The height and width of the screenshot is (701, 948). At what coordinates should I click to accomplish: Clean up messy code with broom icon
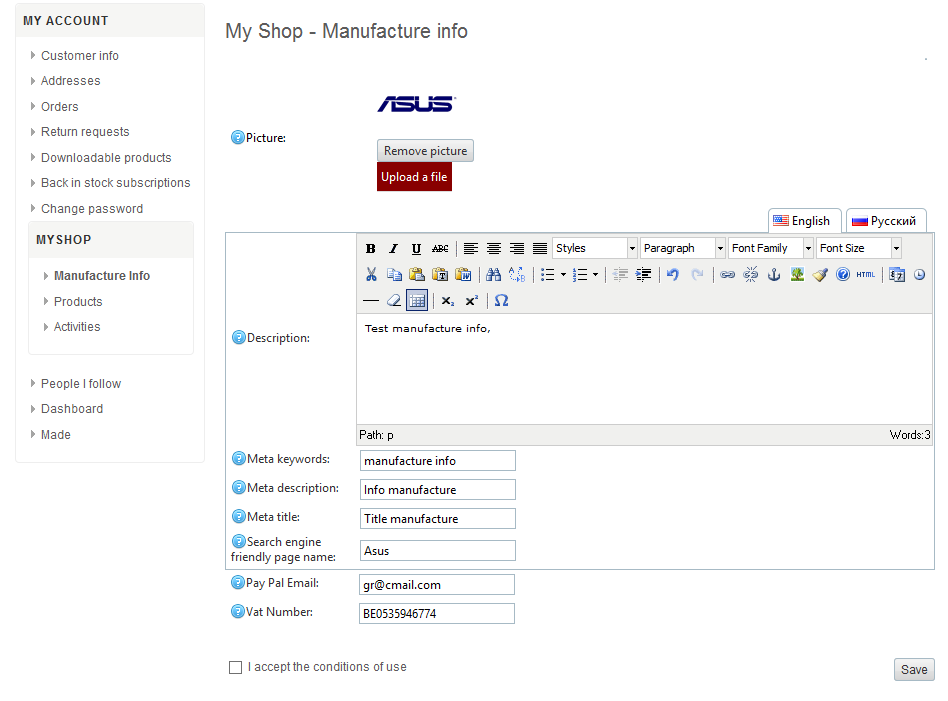(820, 275)
